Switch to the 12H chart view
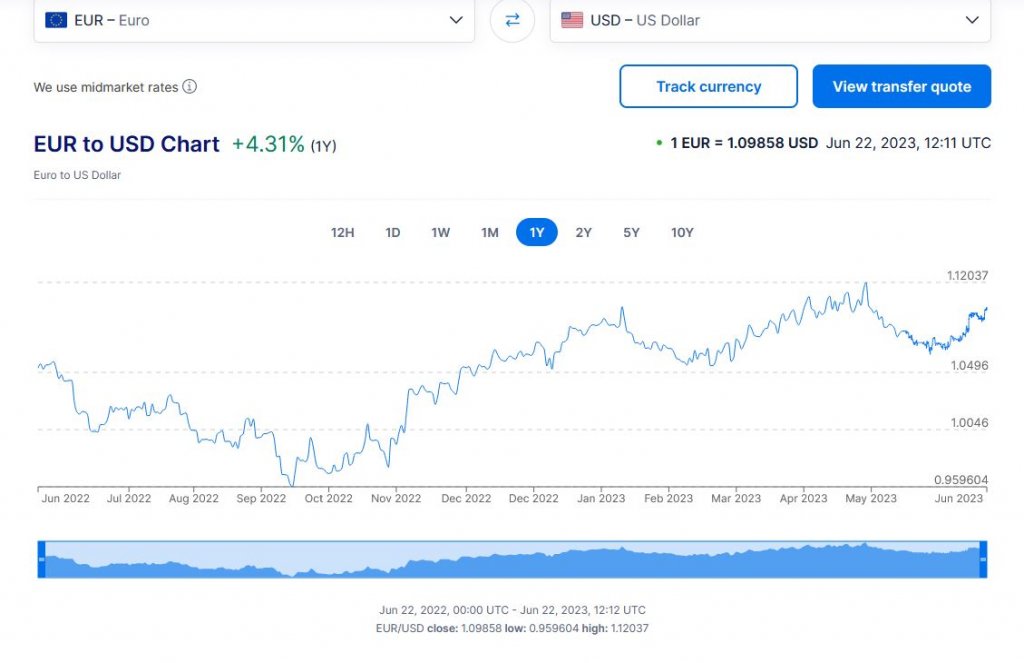1024x663 pixels. (x=342, y=232)
